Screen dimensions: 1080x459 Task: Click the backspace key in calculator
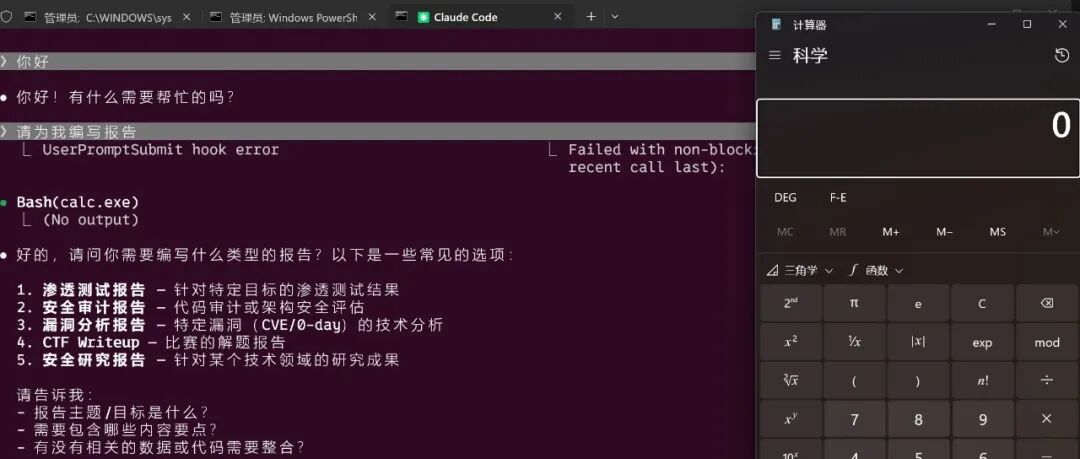1046,303
